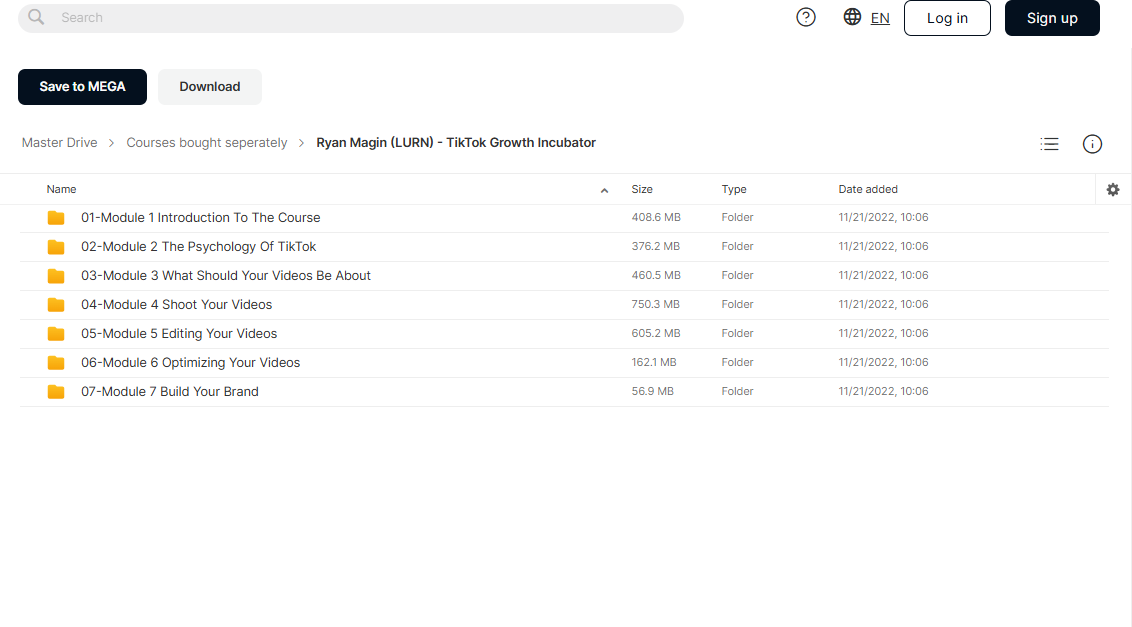Click date added cell in Module 2 row

coord(883,246)
